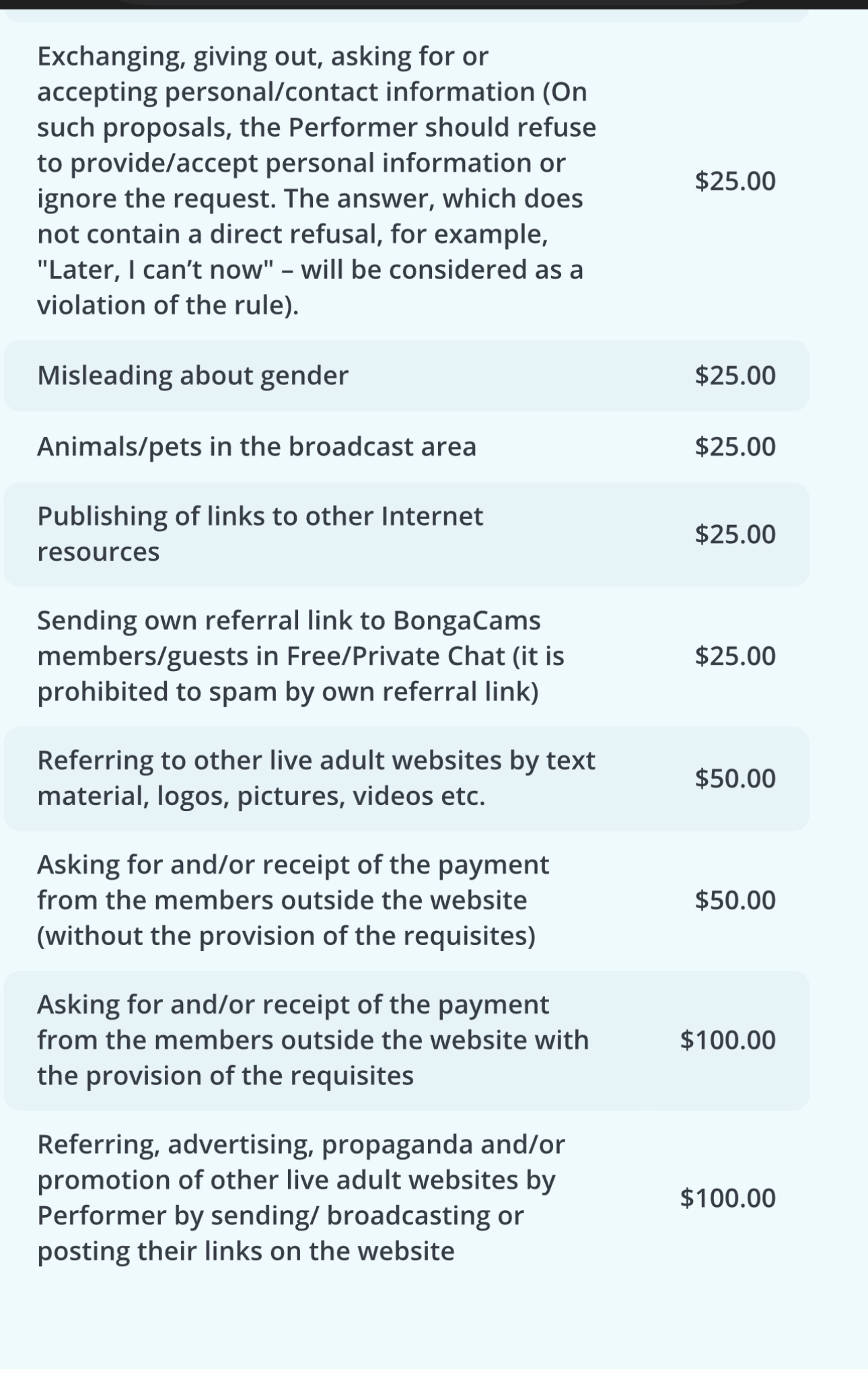Click the "Referring, advertising, propaganda" rule text
Viewport: 868px width, 1390px height.
pyautogui.click(x=301, y=1197)
